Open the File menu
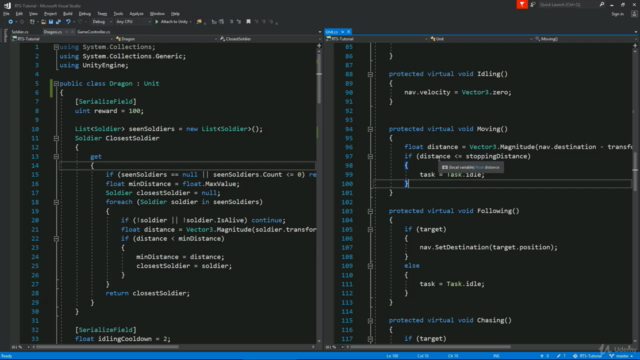The image size is (640, 360). point(6,14)
